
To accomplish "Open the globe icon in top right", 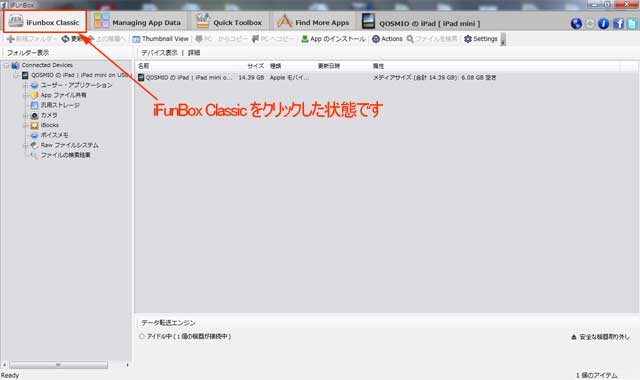I will click(576, 24).
